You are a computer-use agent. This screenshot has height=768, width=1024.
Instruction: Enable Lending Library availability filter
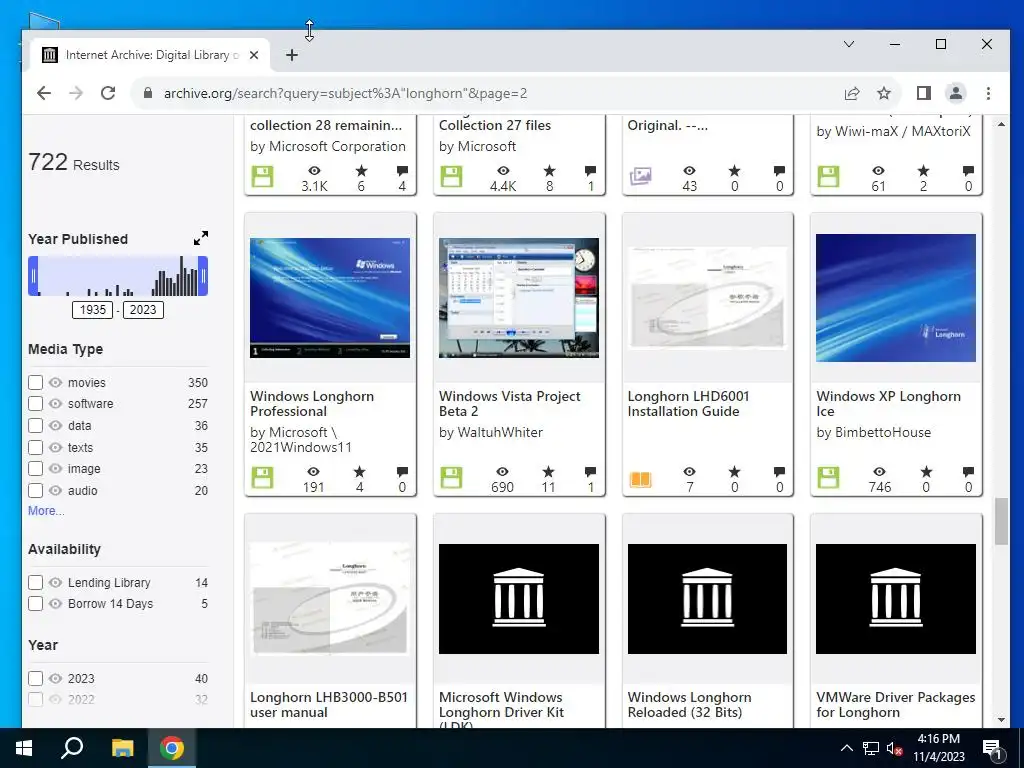pyautogui.click(x=35, y=582)
